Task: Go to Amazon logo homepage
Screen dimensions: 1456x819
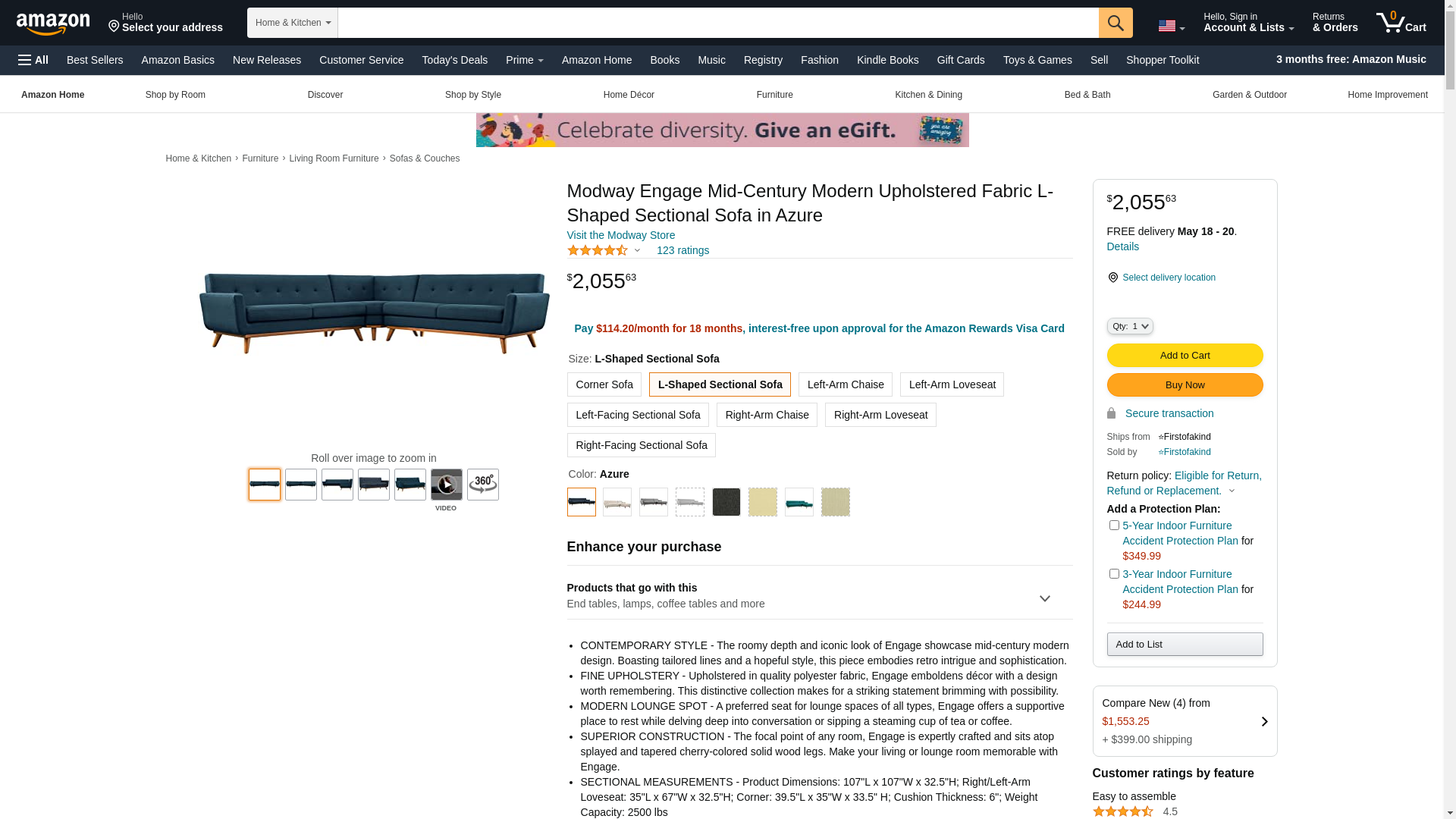Action: pos(53,24)
